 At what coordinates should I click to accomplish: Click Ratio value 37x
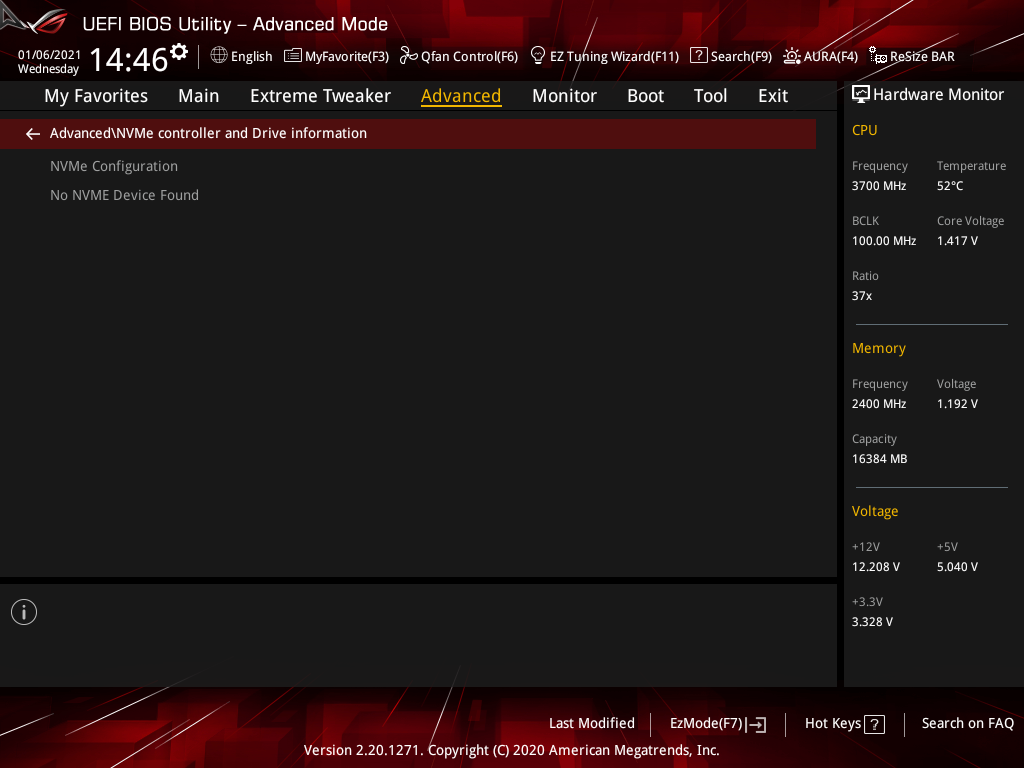coord(862,296)
